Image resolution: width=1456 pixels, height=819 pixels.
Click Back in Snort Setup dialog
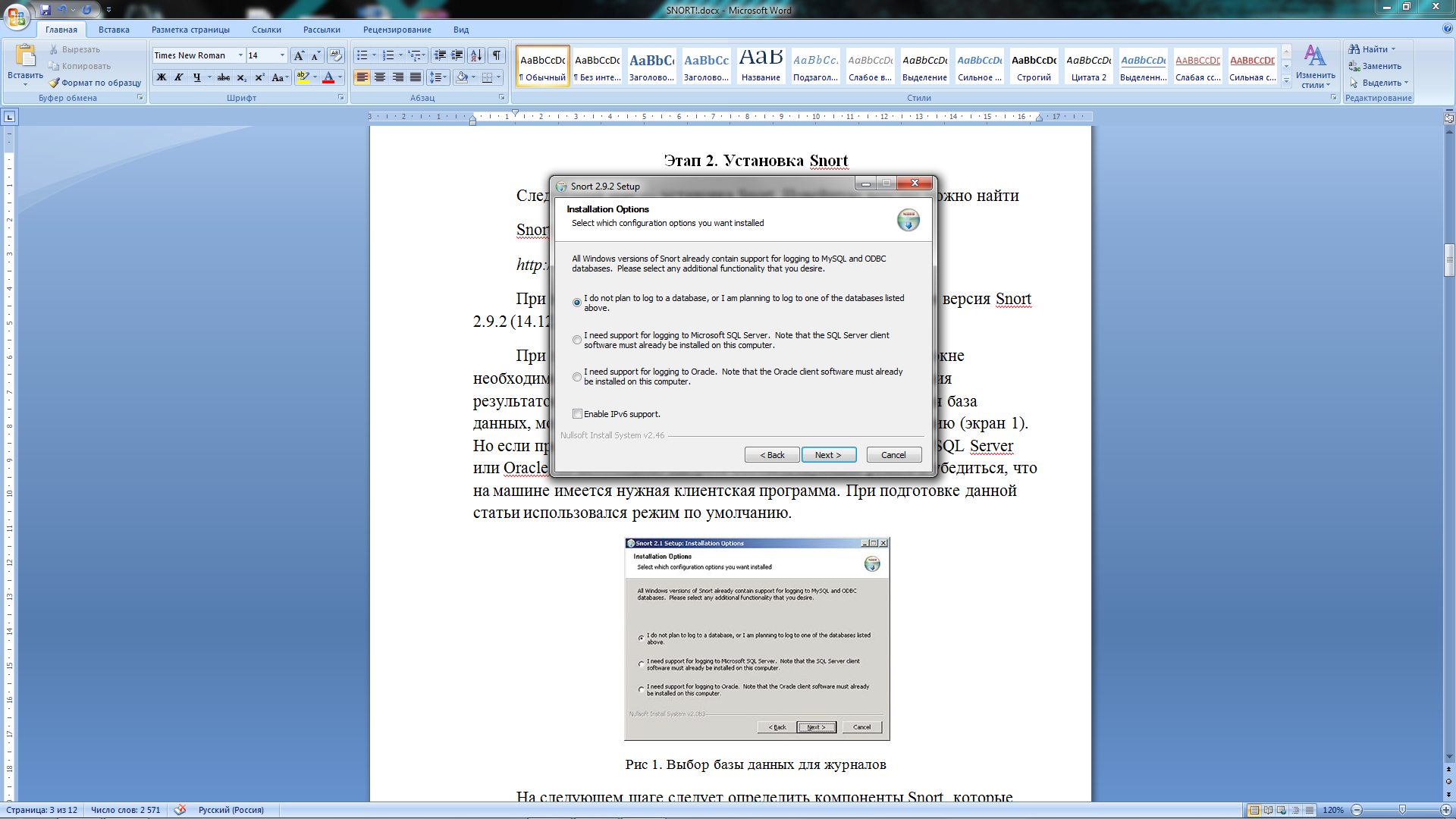772,455
